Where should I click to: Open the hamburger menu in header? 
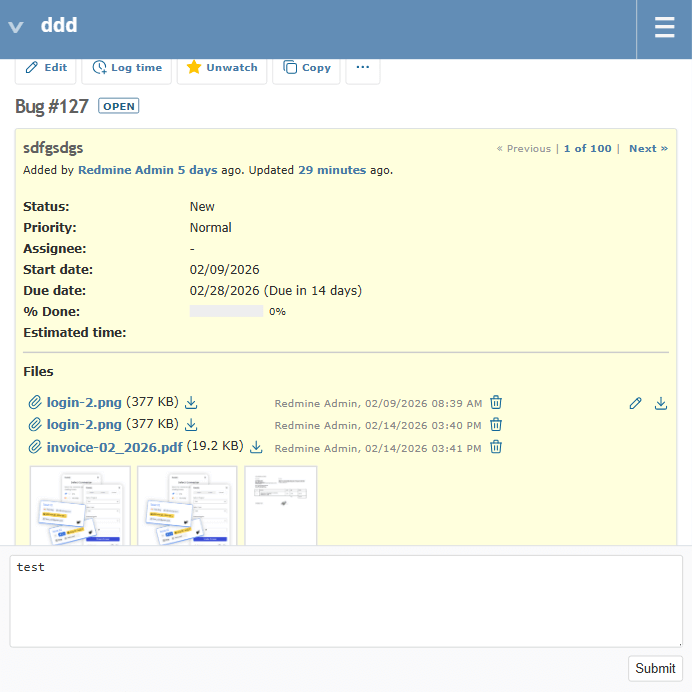(664, 28)
